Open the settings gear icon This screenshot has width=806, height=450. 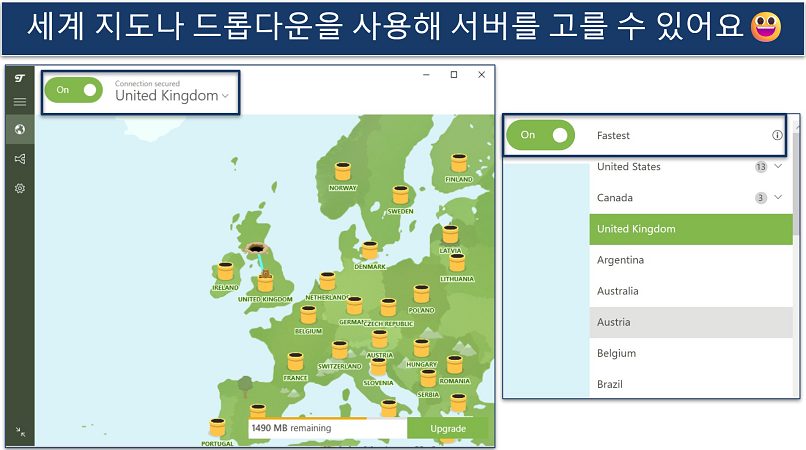click(19, 188)
